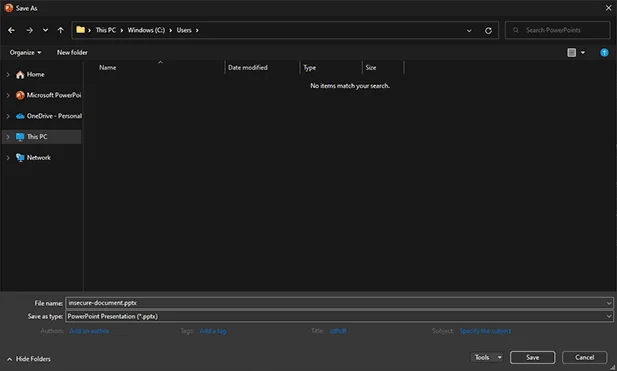617x371 pixels.
Task: Click the Cancel button
Action: click(x=584, y=357)
